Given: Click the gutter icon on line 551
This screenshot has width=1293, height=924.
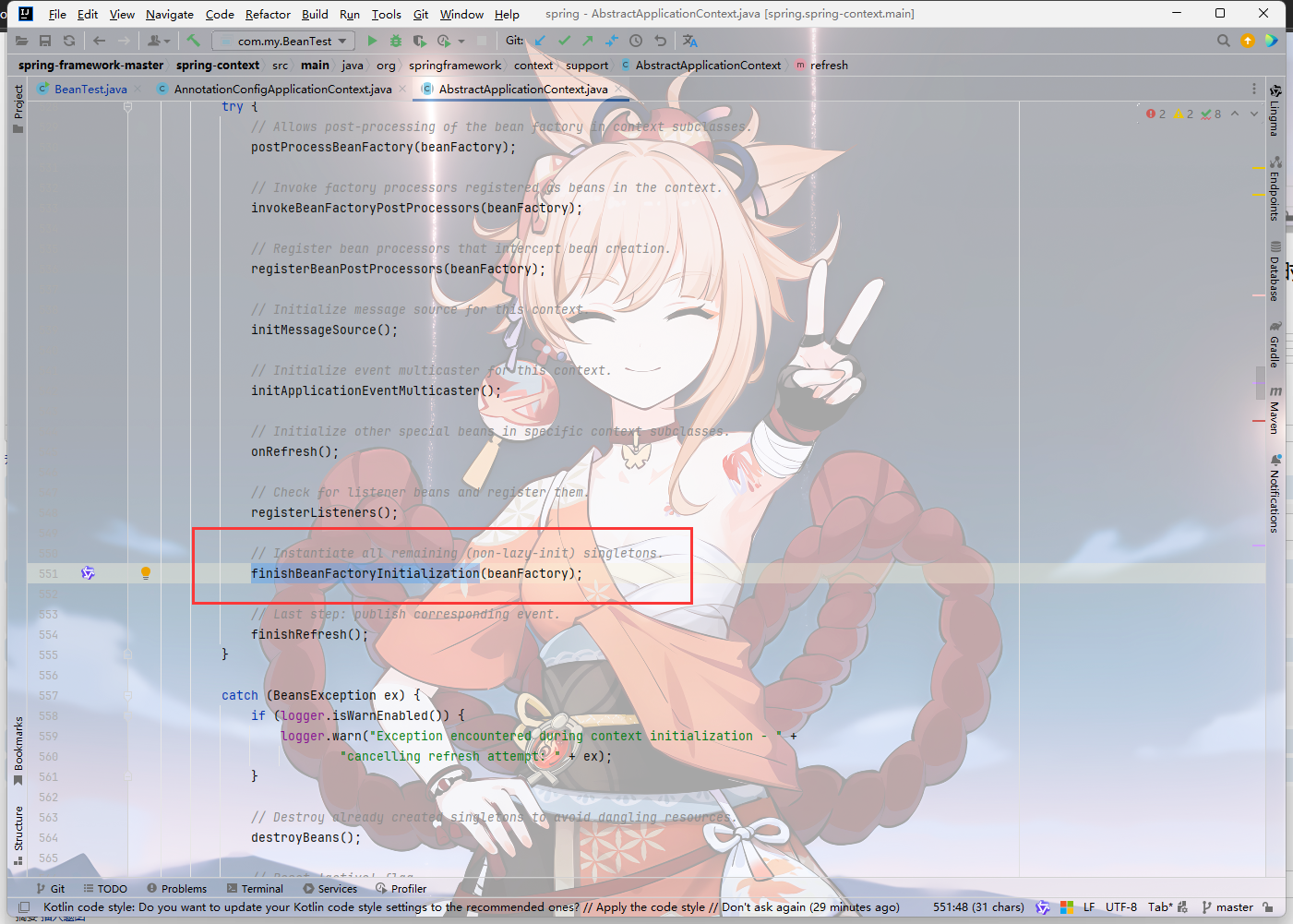Looking at the screenshot, I should pyautogui.click(x=88, y=573).
